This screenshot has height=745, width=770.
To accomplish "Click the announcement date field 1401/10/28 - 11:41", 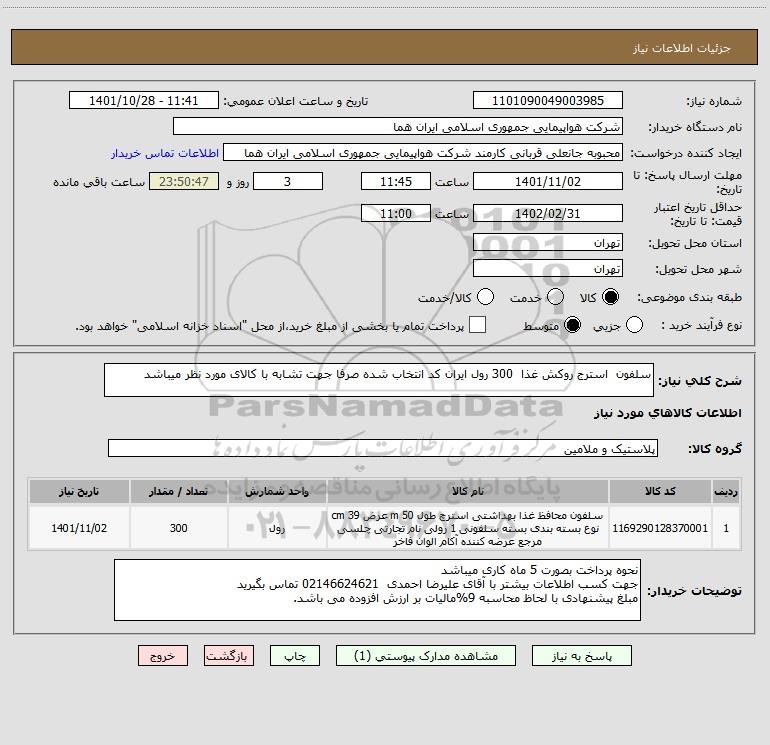I will (x=144, y=101).
